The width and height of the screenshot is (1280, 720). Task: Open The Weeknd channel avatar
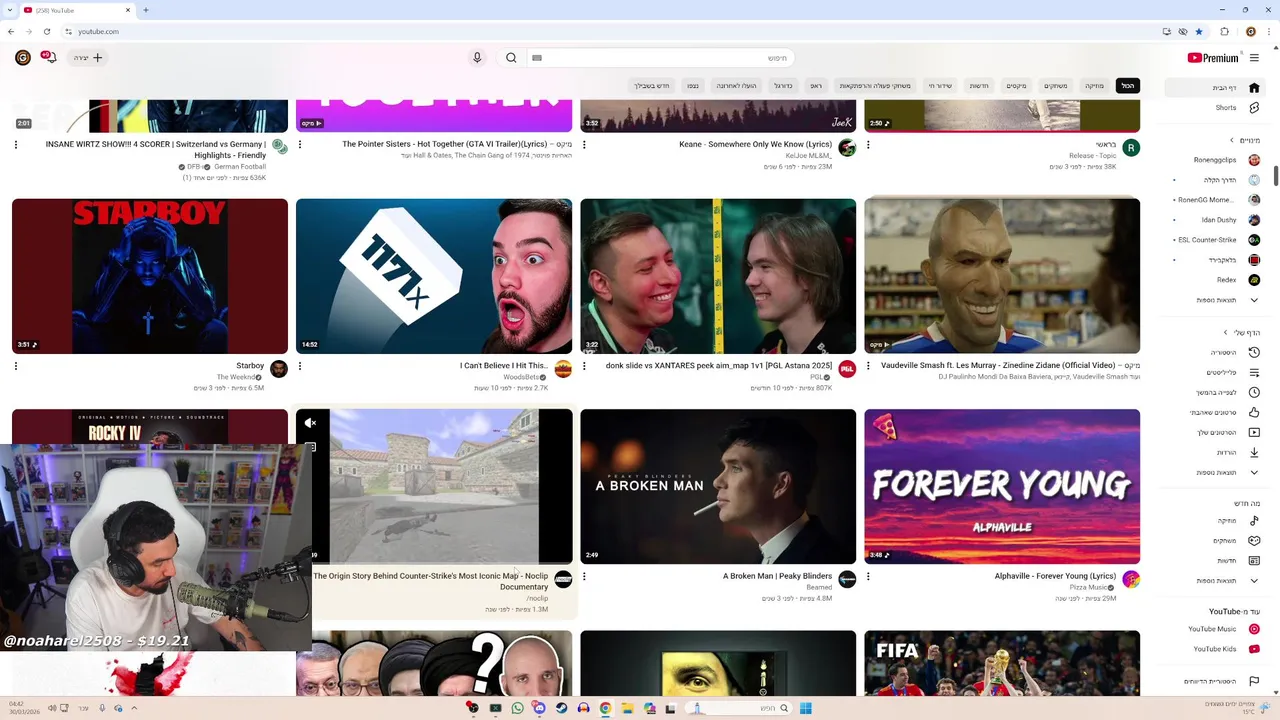279,369
